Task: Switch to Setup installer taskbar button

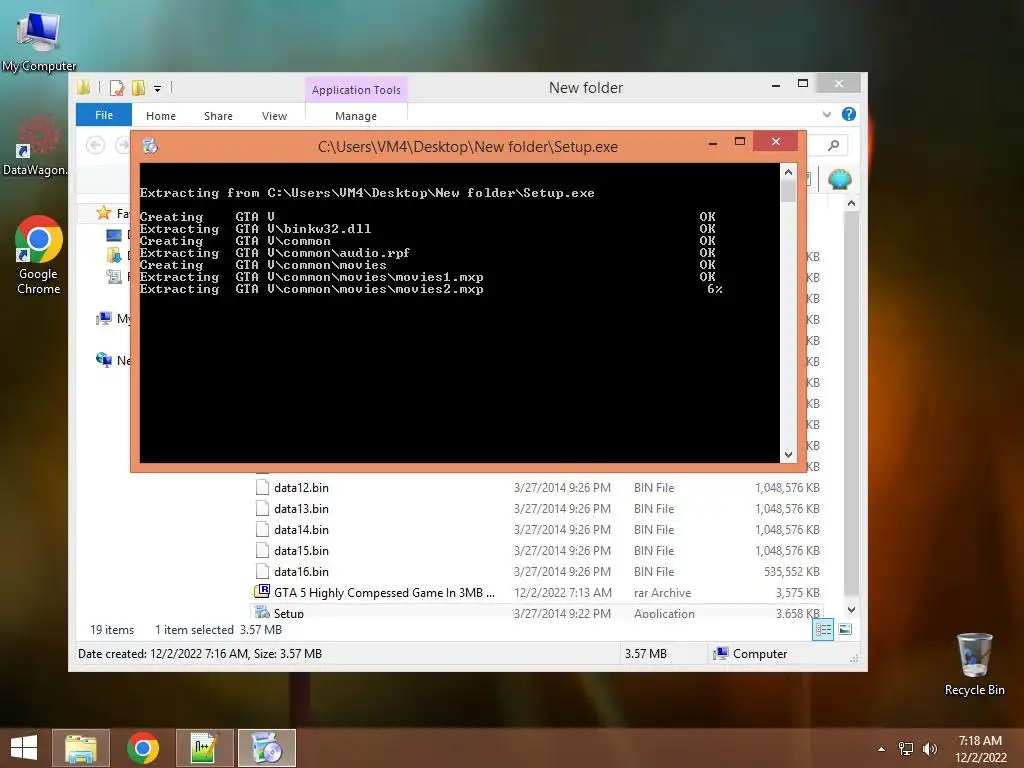Action: point(266,748)
